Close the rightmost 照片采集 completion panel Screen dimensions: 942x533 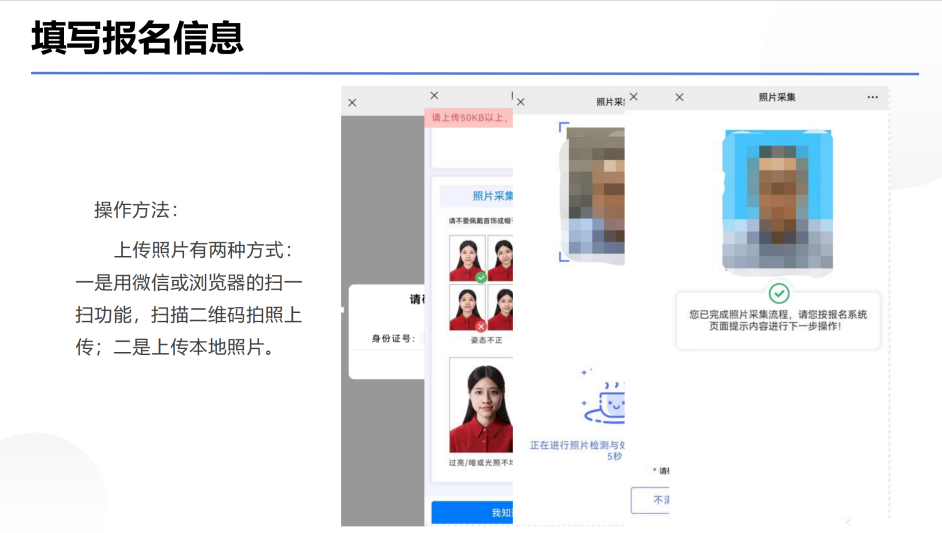(679, 97)
